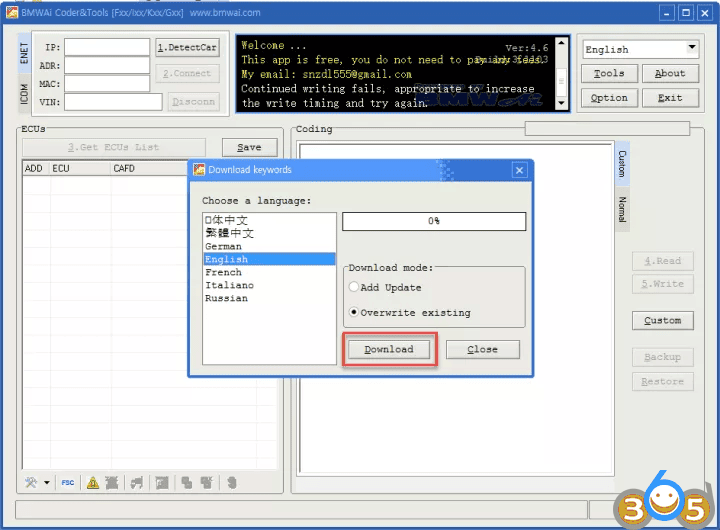Select German in the language list

pyautogui.click(x=269, y=246)
